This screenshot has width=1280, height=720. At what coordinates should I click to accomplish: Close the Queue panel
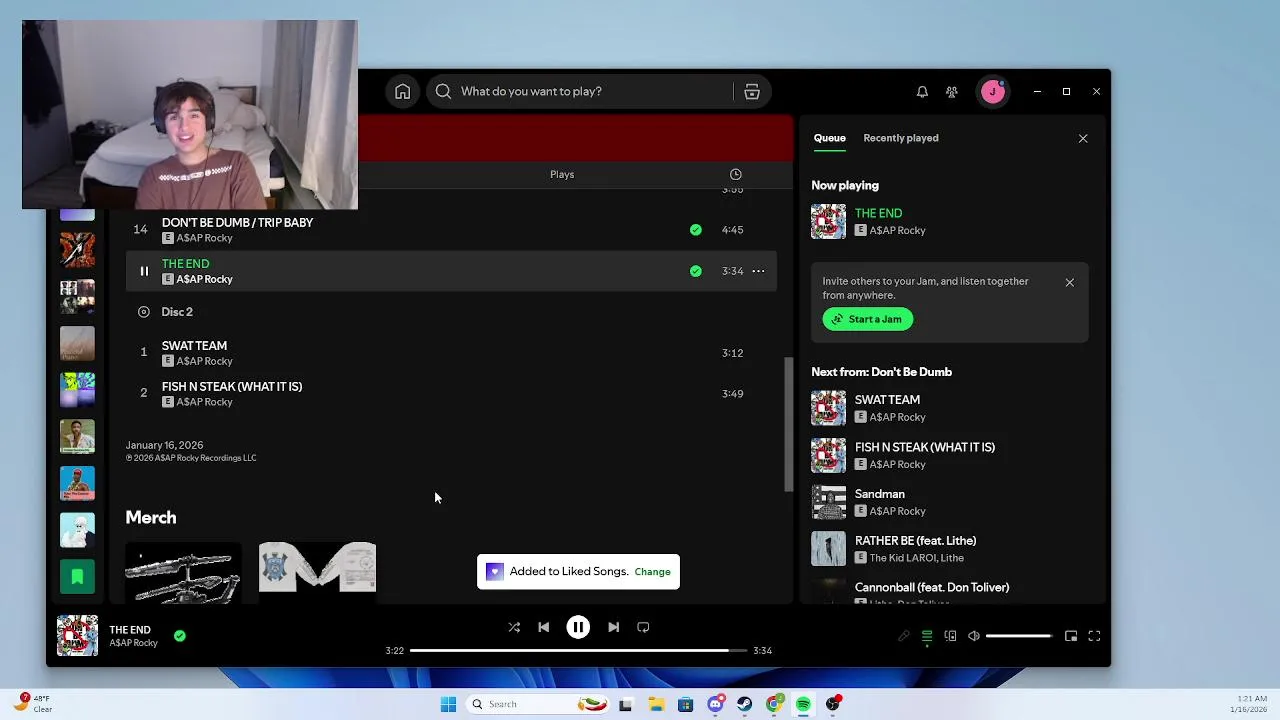pos(1083,138)
